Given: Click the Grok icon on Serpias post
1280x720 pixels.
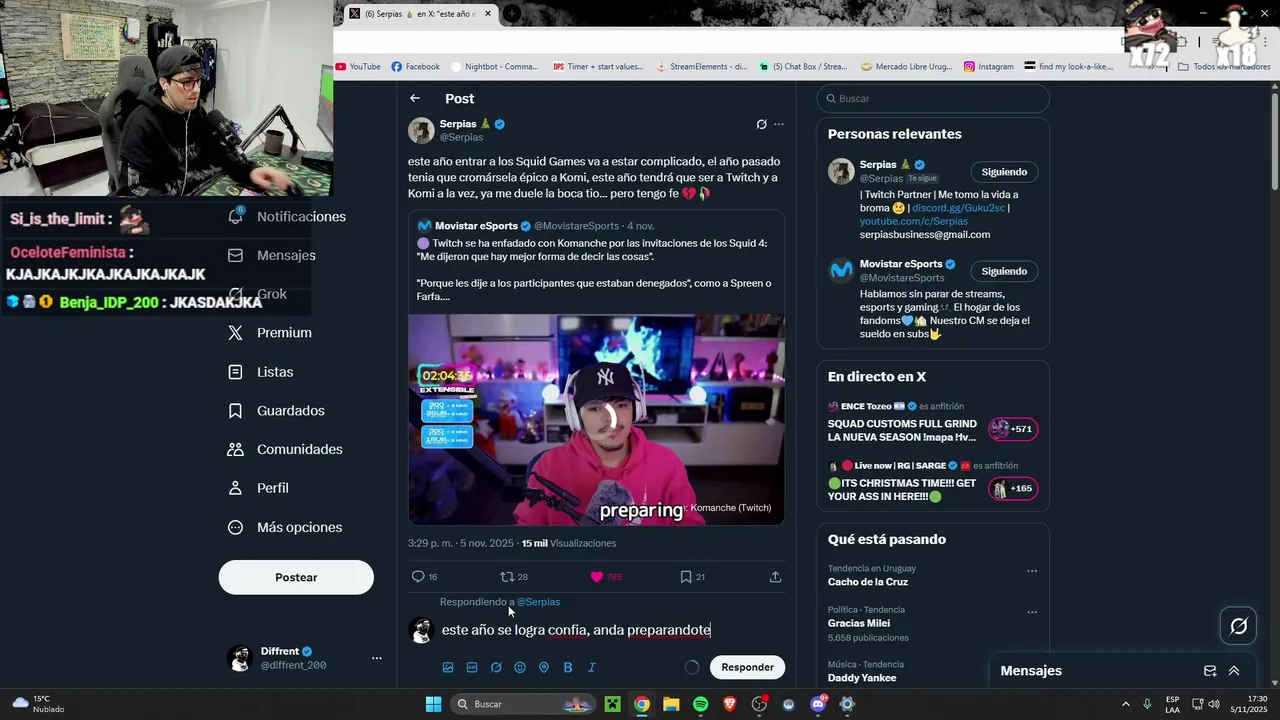Looking at the screenshot, I should click(761, 125).
